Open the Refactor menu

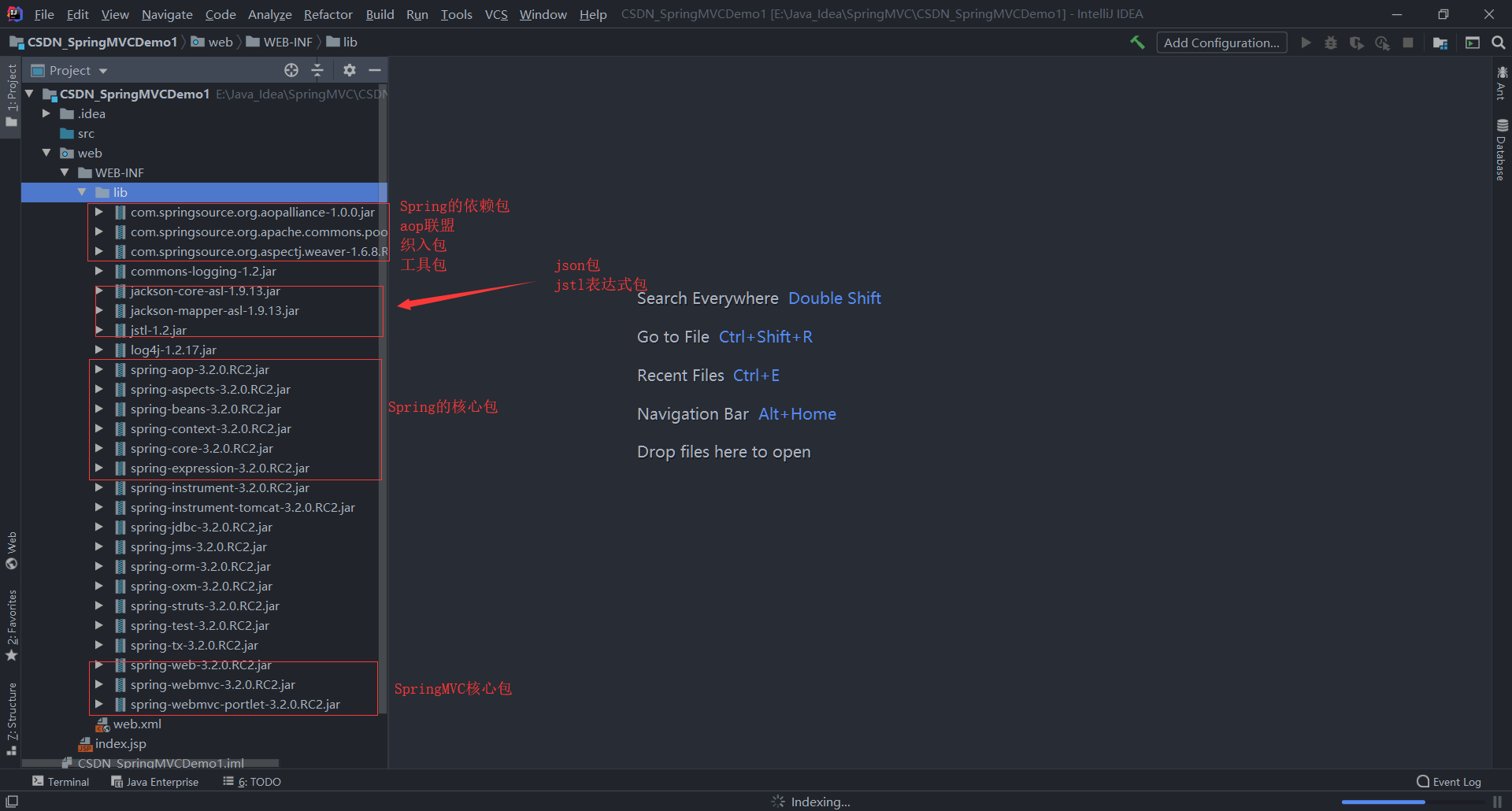click(x=328, y=14)
